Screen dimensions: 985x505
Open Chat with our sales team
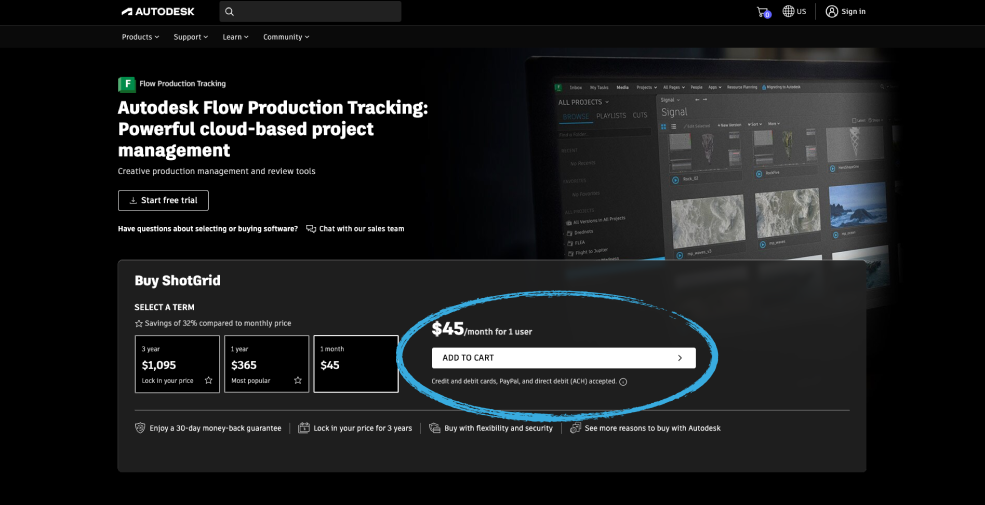355,229
